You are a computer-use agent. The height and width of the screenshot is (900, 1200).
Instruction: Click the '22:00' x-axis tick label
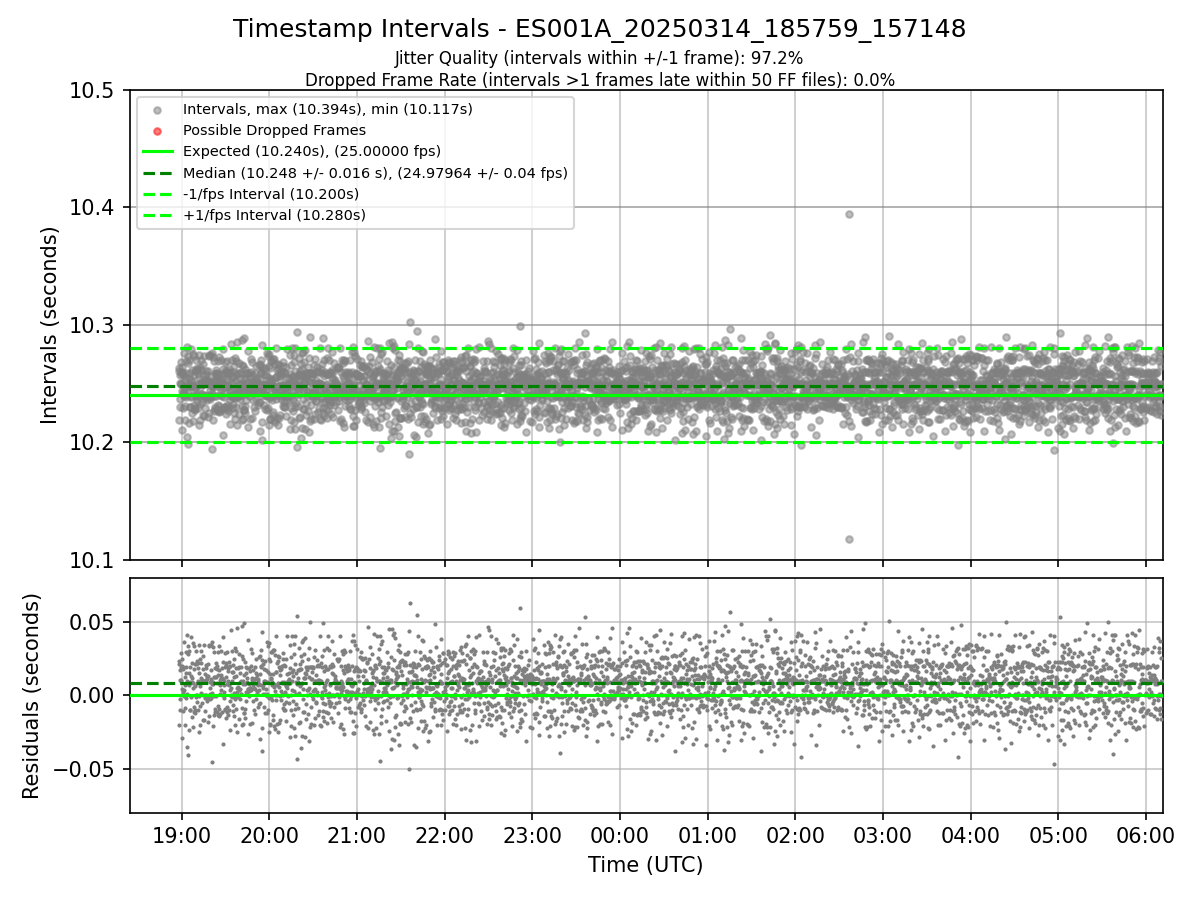point(444,834)
